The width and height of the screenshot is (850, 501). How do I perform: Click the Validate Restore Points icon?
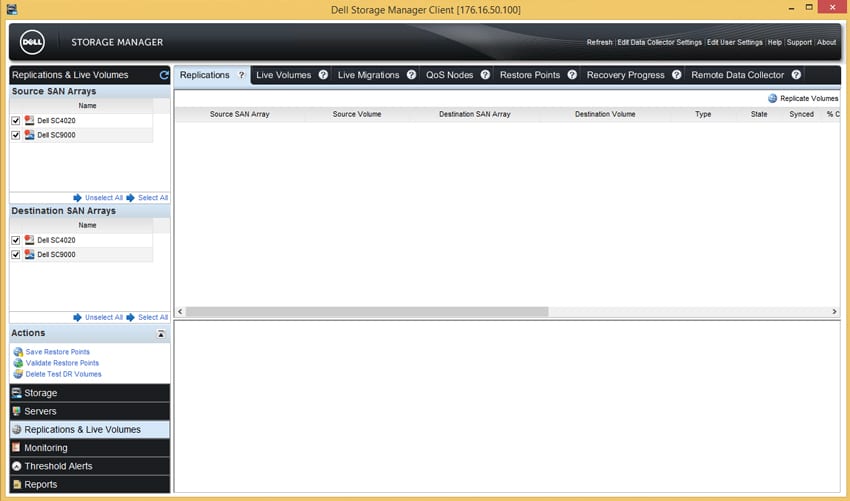[x=18, y=363]
